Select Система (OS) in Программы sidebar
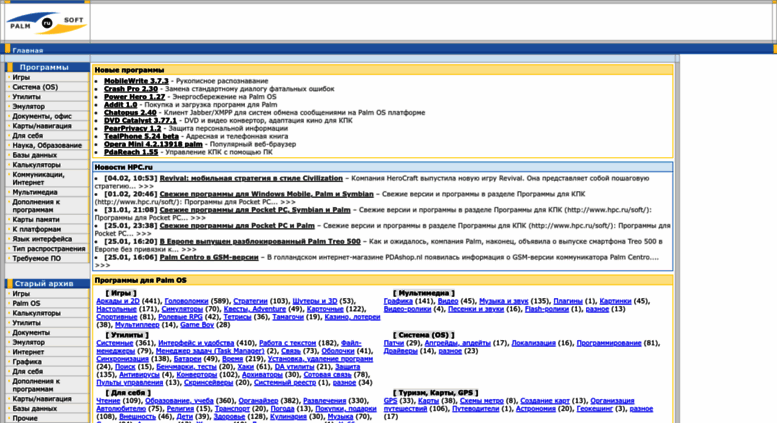Viewport: 777px width, 423px height. (x=35, y=87)
